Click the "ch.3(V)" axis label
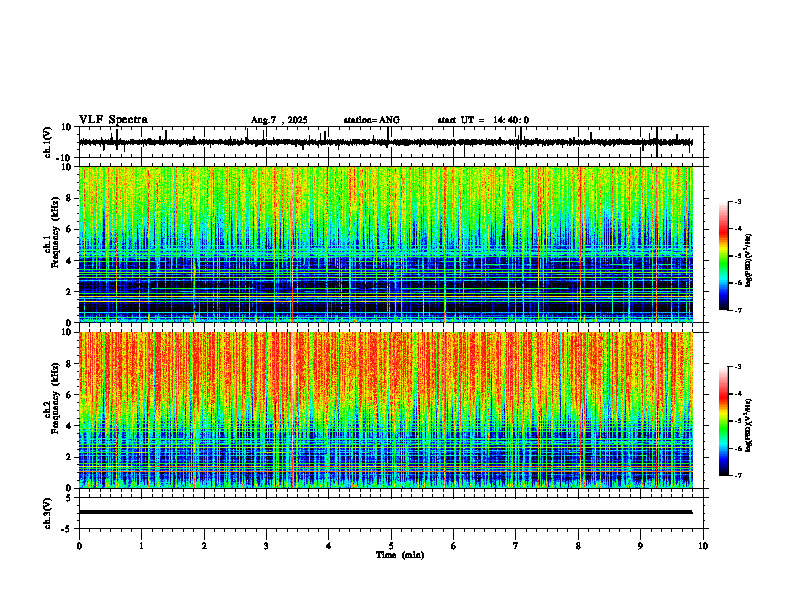The width and height of the screenshot is (792, 612). pos(48,514)
